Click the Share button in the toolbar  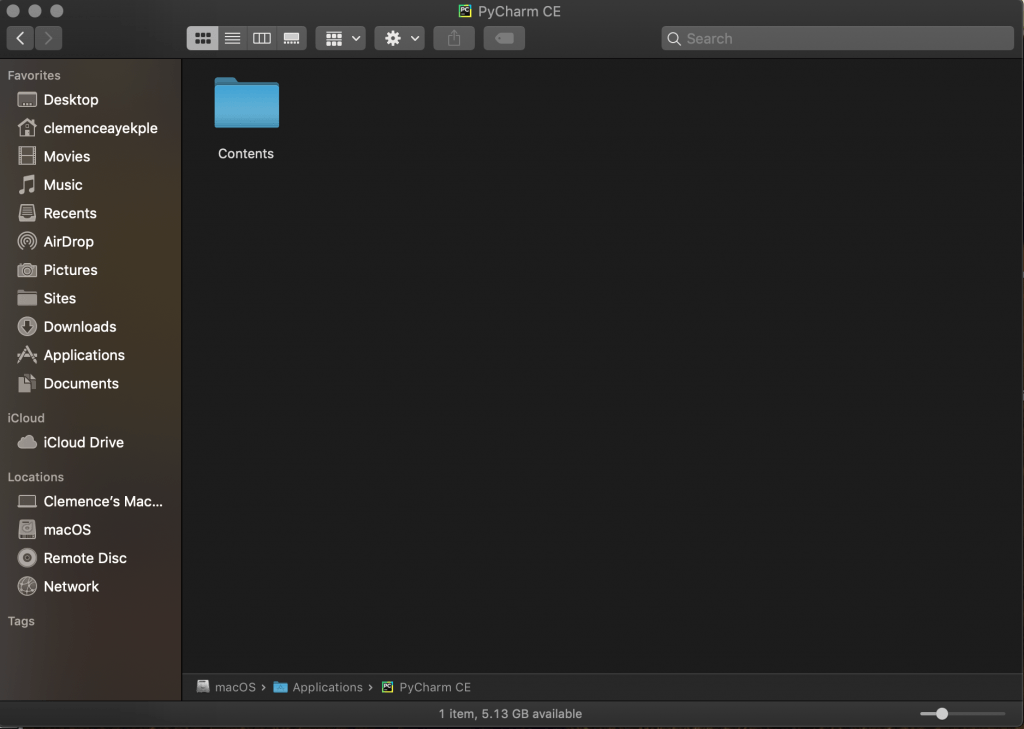click(x=453, y=37)
